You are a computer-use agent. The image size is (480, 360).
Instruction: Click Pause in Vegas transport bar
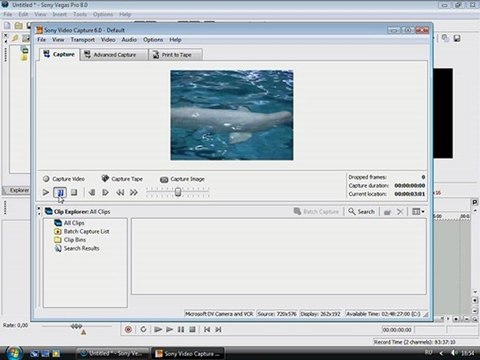pyautogui.click(x=181, y=330)
